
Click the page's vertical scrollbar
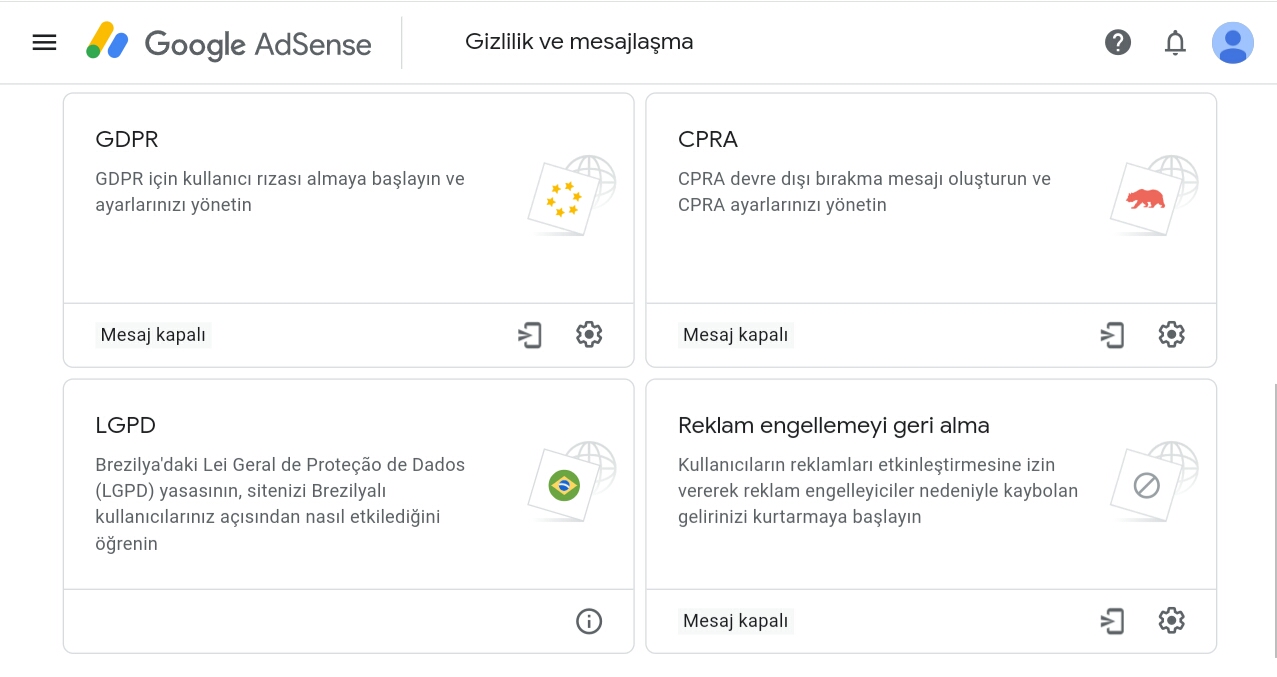point(1273,520)
